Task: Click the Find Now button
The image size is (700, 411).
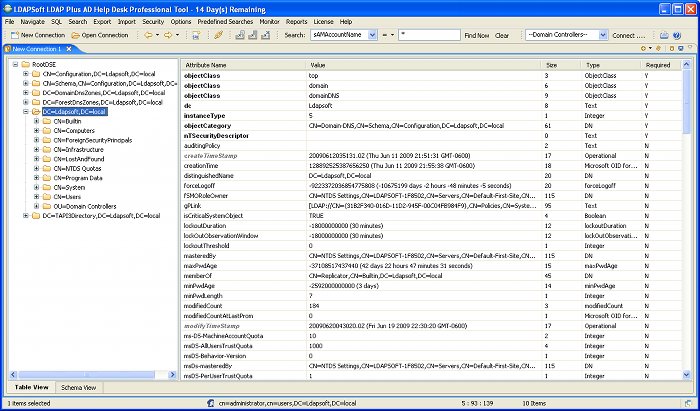Action: tap(476, 35)
